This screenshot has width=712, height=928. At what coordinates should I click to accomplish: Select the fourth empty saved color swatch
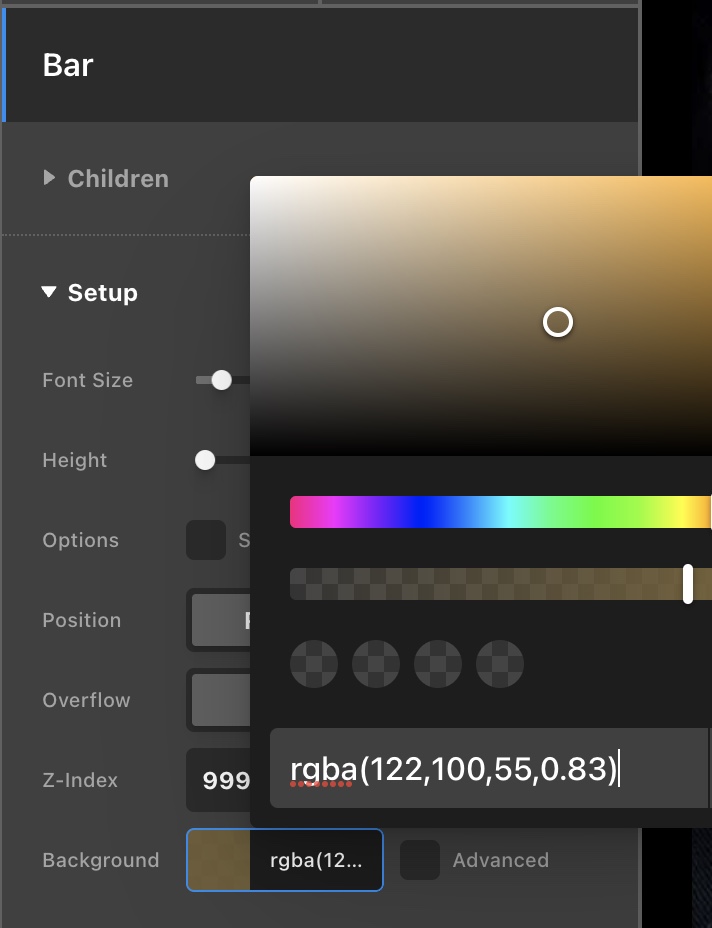point(500,664)
